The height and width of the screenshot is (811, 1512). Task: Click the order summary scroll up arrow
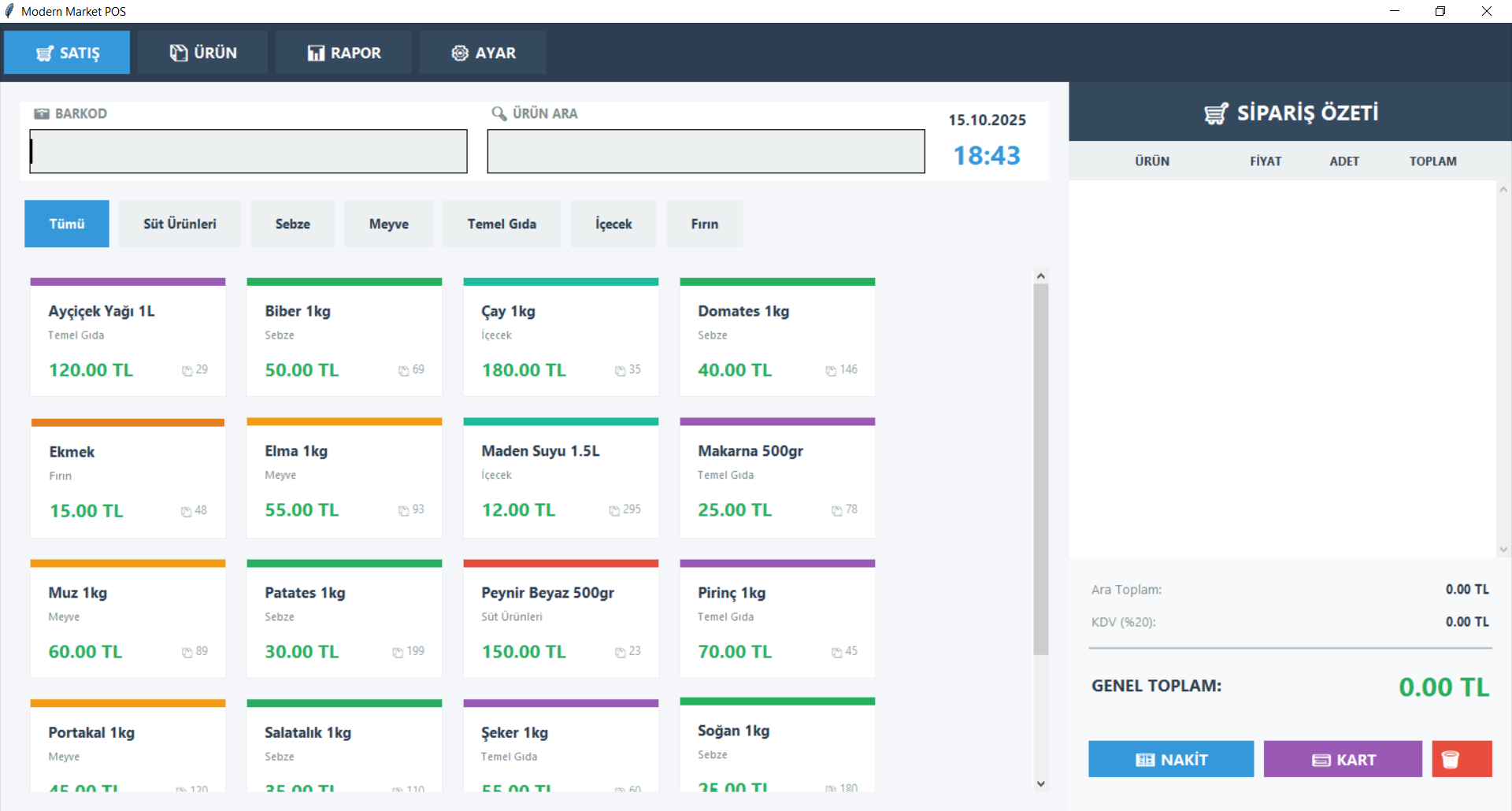pyautogui.click(x=1503, y=189)
